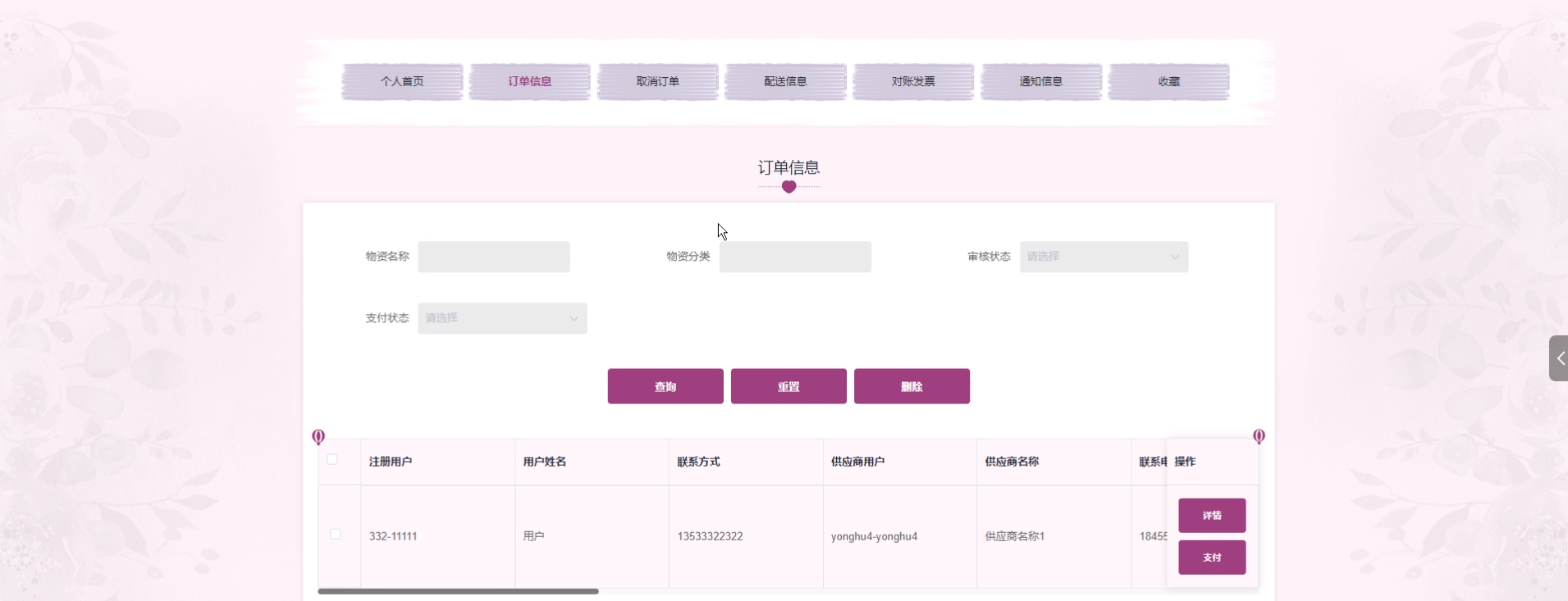Click the 物资名称 input field

coord(494,257)
